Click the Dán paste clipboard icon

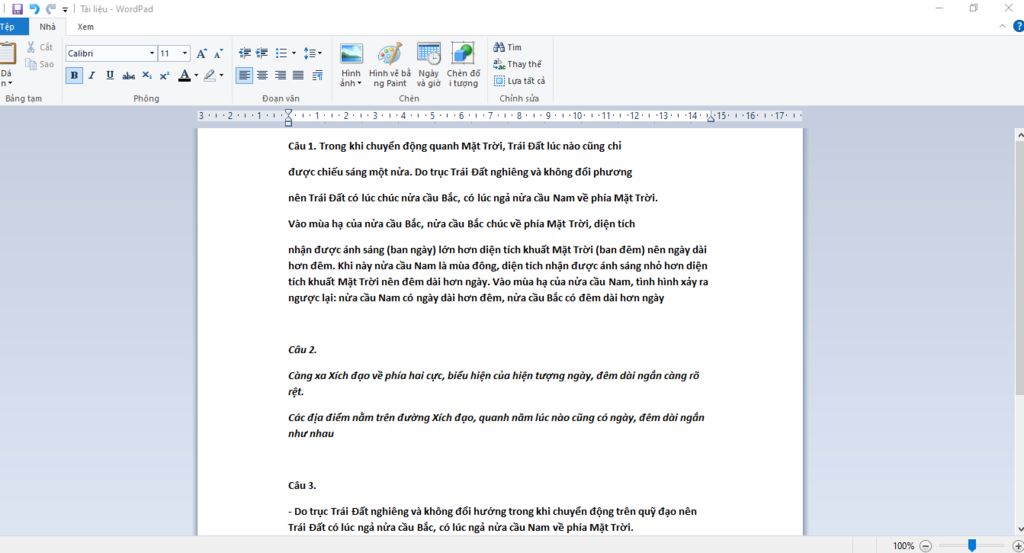tap(8, 54)
